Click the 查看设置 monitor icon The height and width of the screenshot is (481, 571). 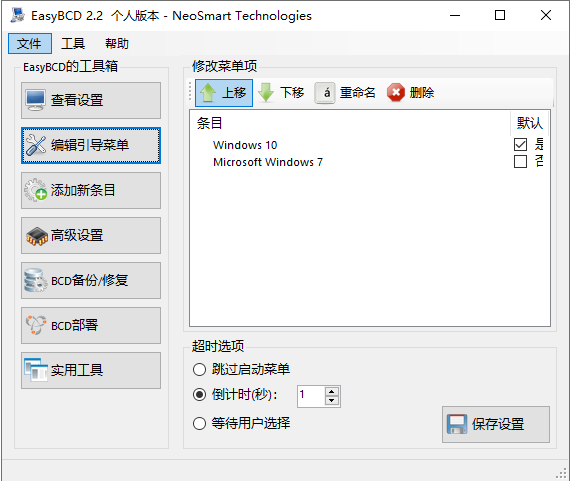coord(35,100)
